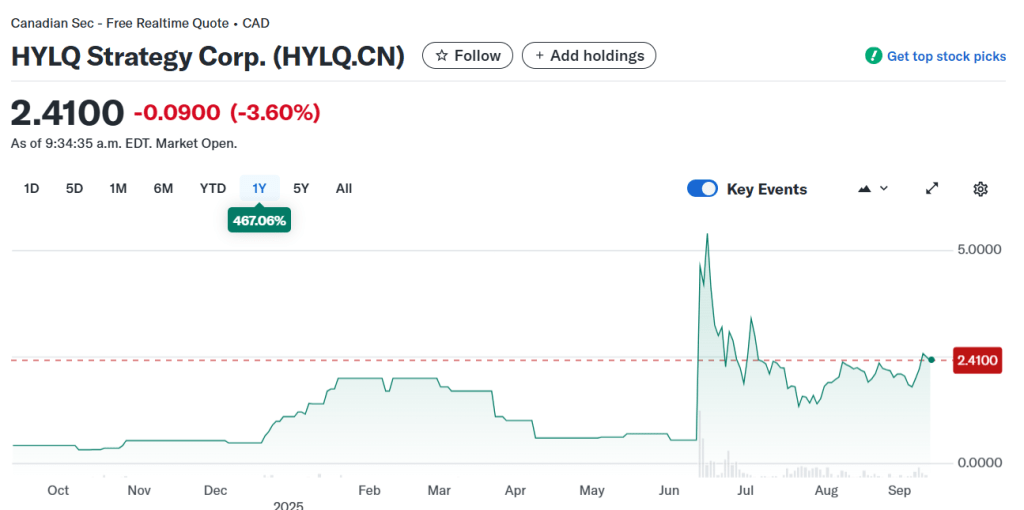This screenshot has height=510, width=1024.
Task: Click the green checkmark badge icon
Action: pyautogui.click(x=873, y=56)
